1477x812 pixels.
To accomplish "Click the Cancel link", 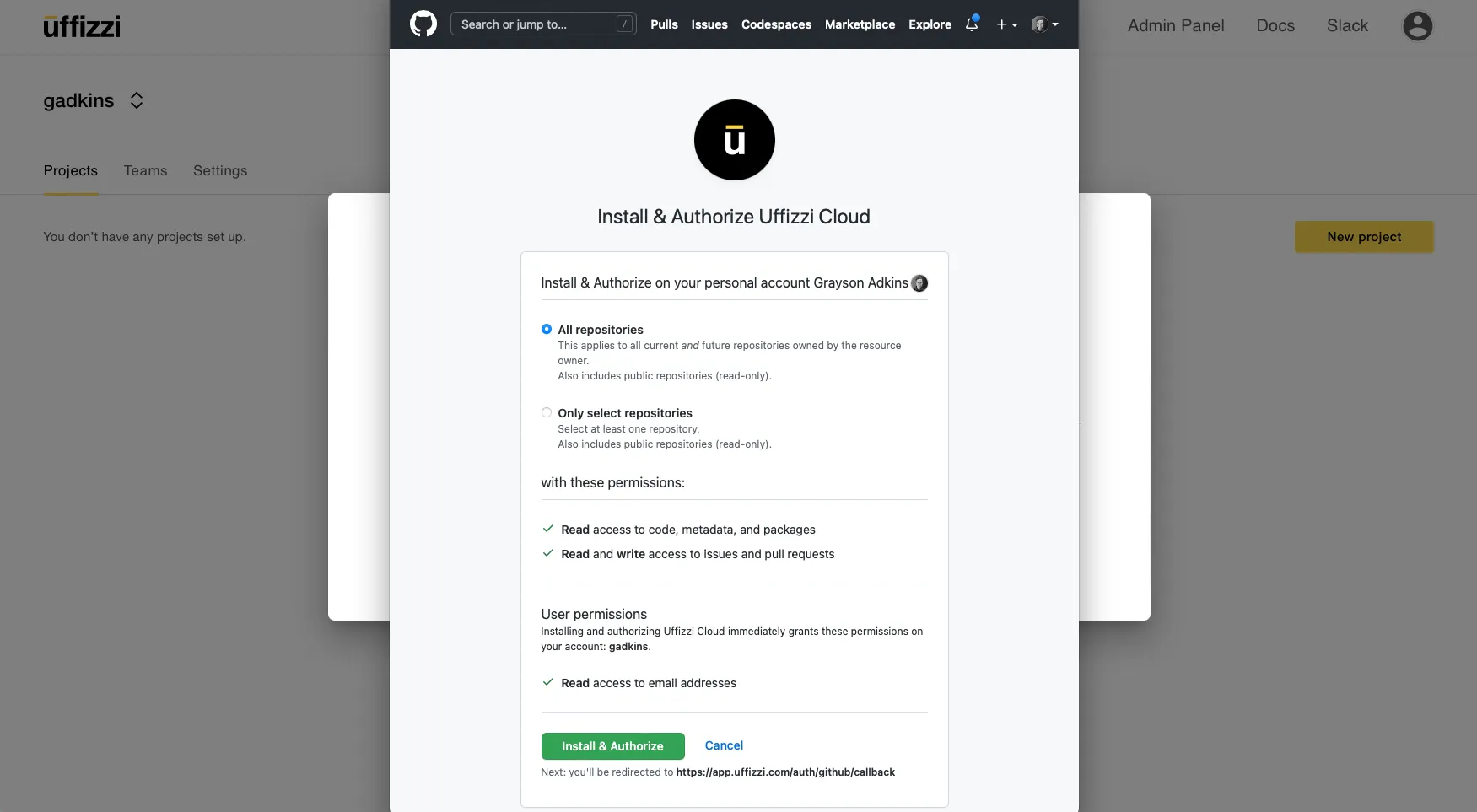I will coord(724,745).
